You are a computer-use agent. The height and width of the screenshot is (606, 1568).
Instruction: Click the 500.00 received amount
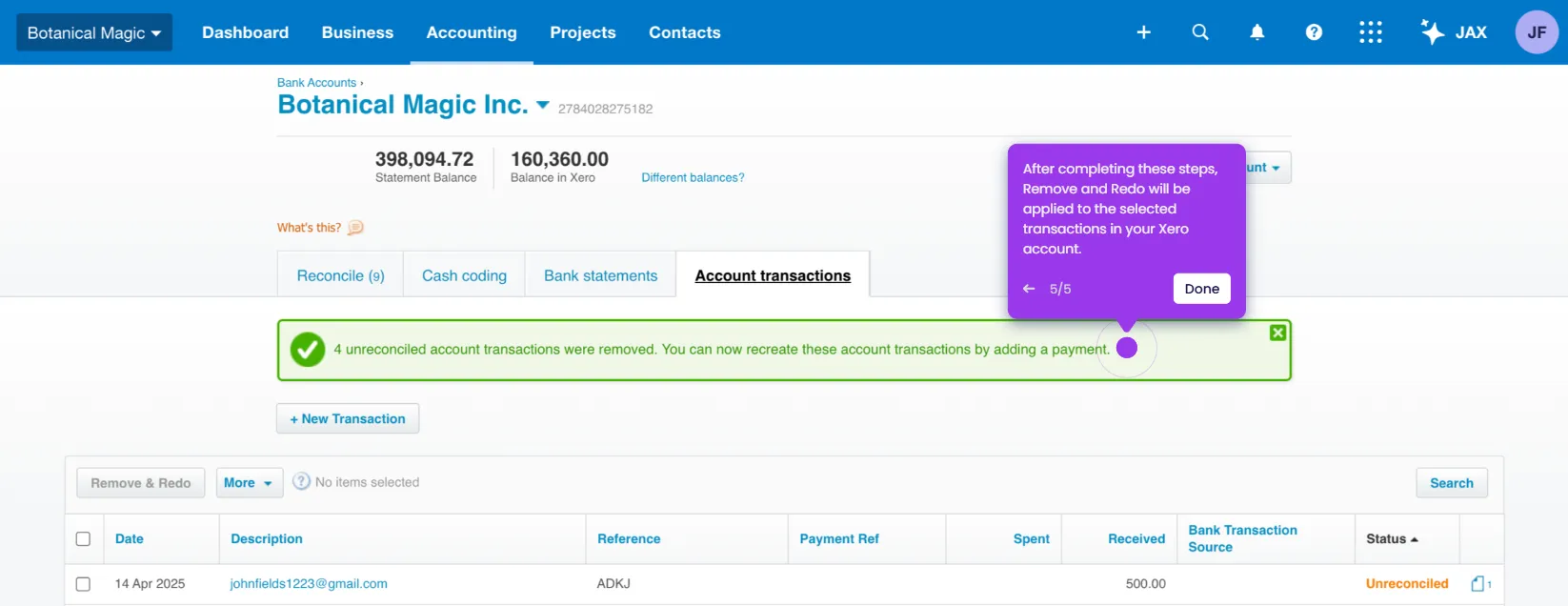point(1146,584)
